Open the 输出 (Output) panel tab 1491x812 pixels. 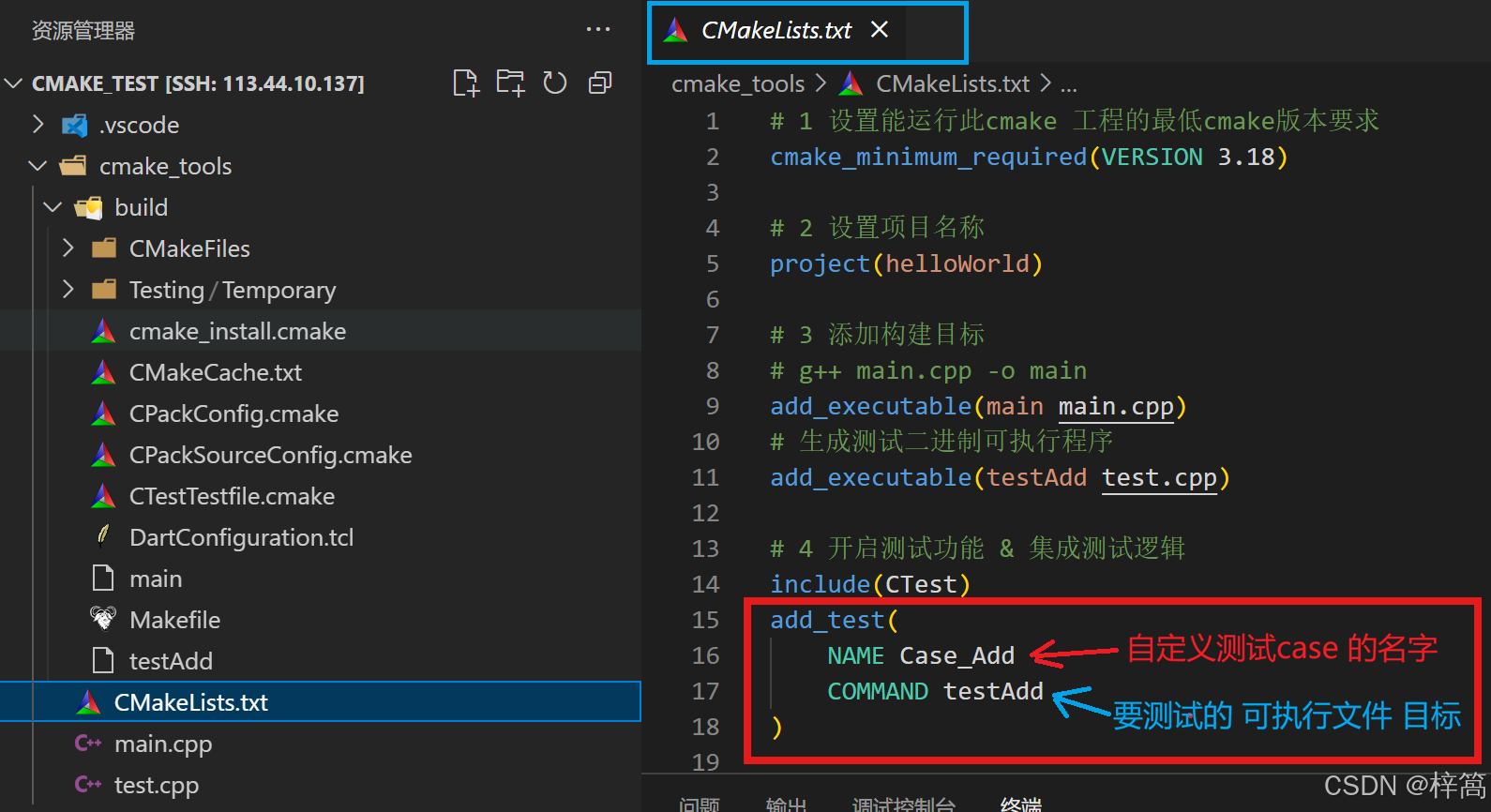click(x=786, y=804)
